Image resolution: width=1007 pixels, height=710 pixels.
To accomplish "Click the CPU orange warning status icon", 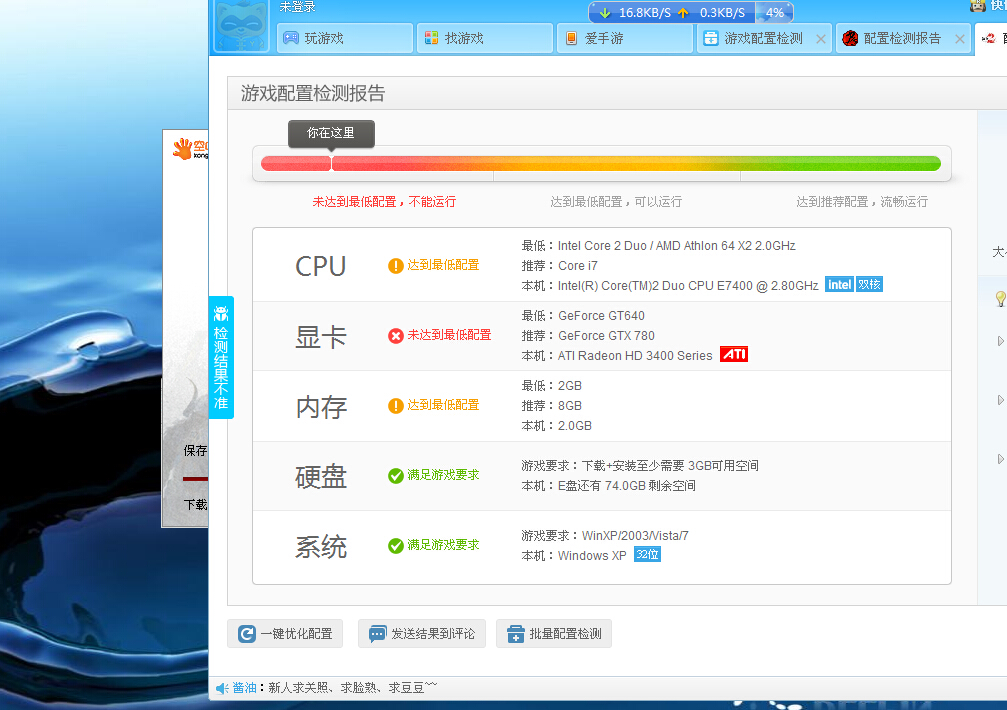I will coord(396,265).
